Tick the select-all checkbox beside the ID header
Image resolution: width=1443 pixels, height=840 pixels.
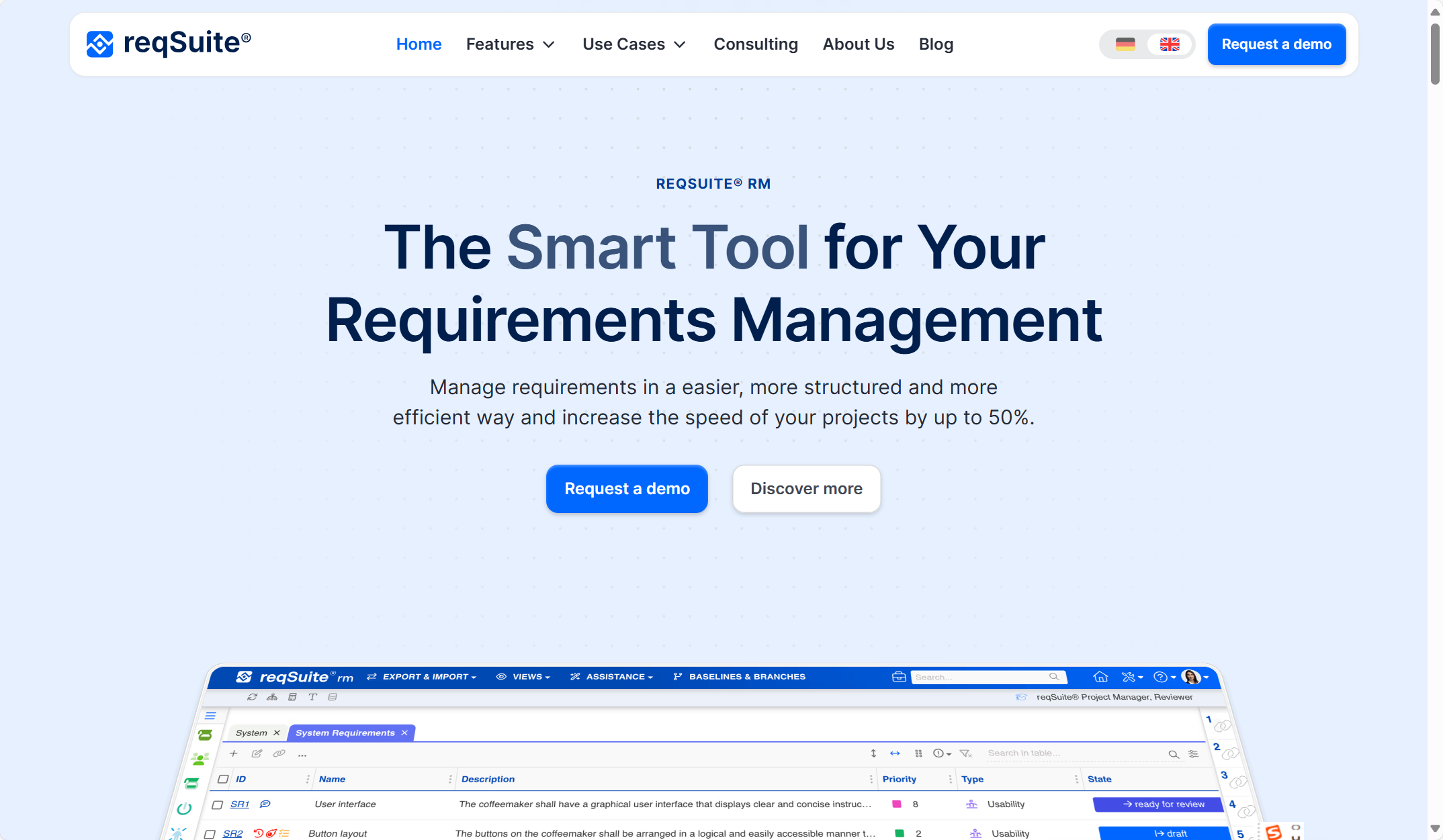(x=223, y=779)
